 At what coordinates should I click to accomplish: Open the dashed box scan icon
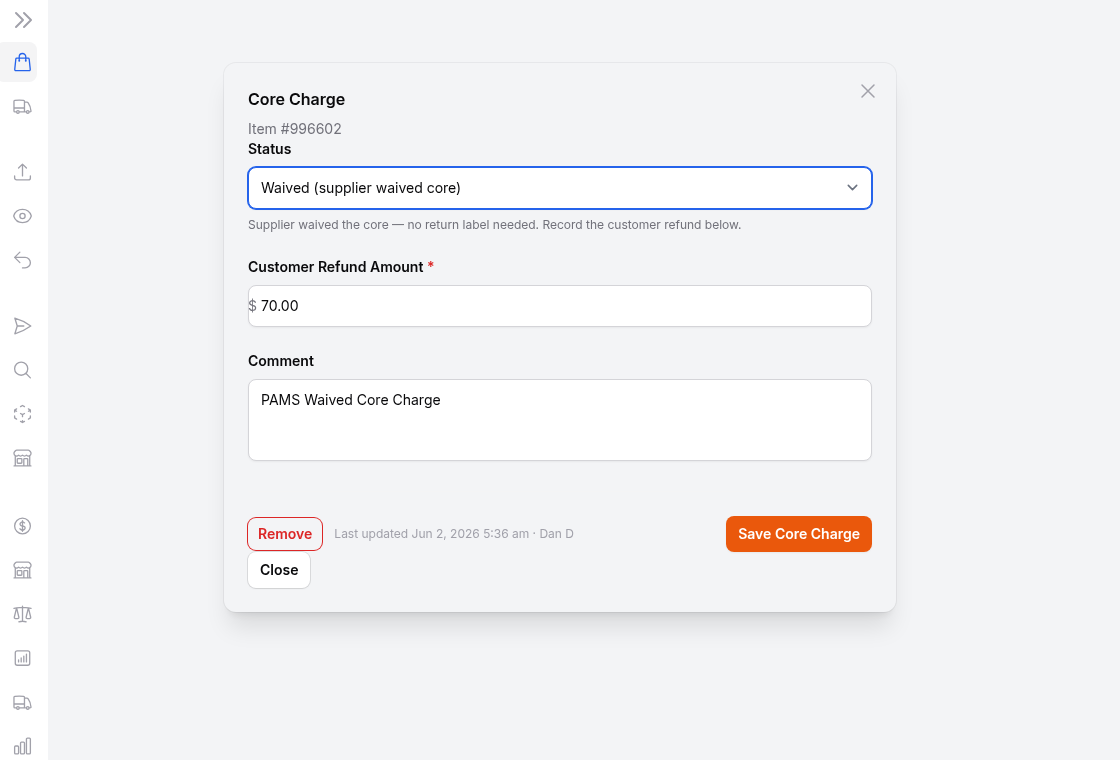(23, 414)
